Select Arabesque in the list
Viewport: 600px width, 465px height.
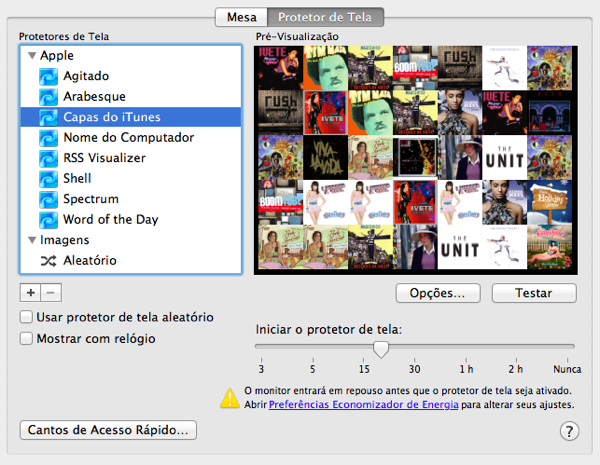(x=131, y=96)
